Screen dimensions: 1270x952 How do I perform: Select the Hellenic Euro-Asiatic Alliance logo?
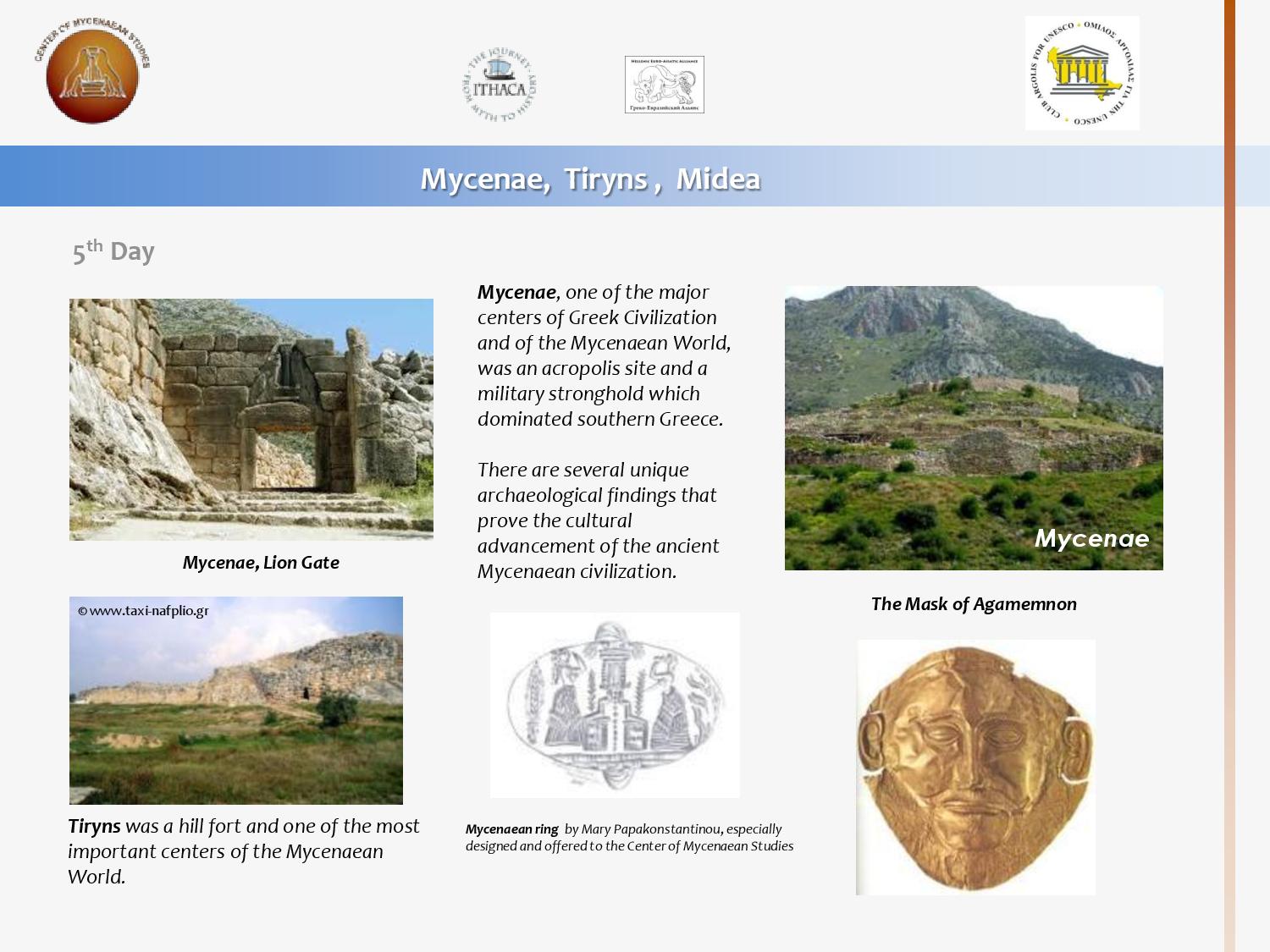(664, 85)
